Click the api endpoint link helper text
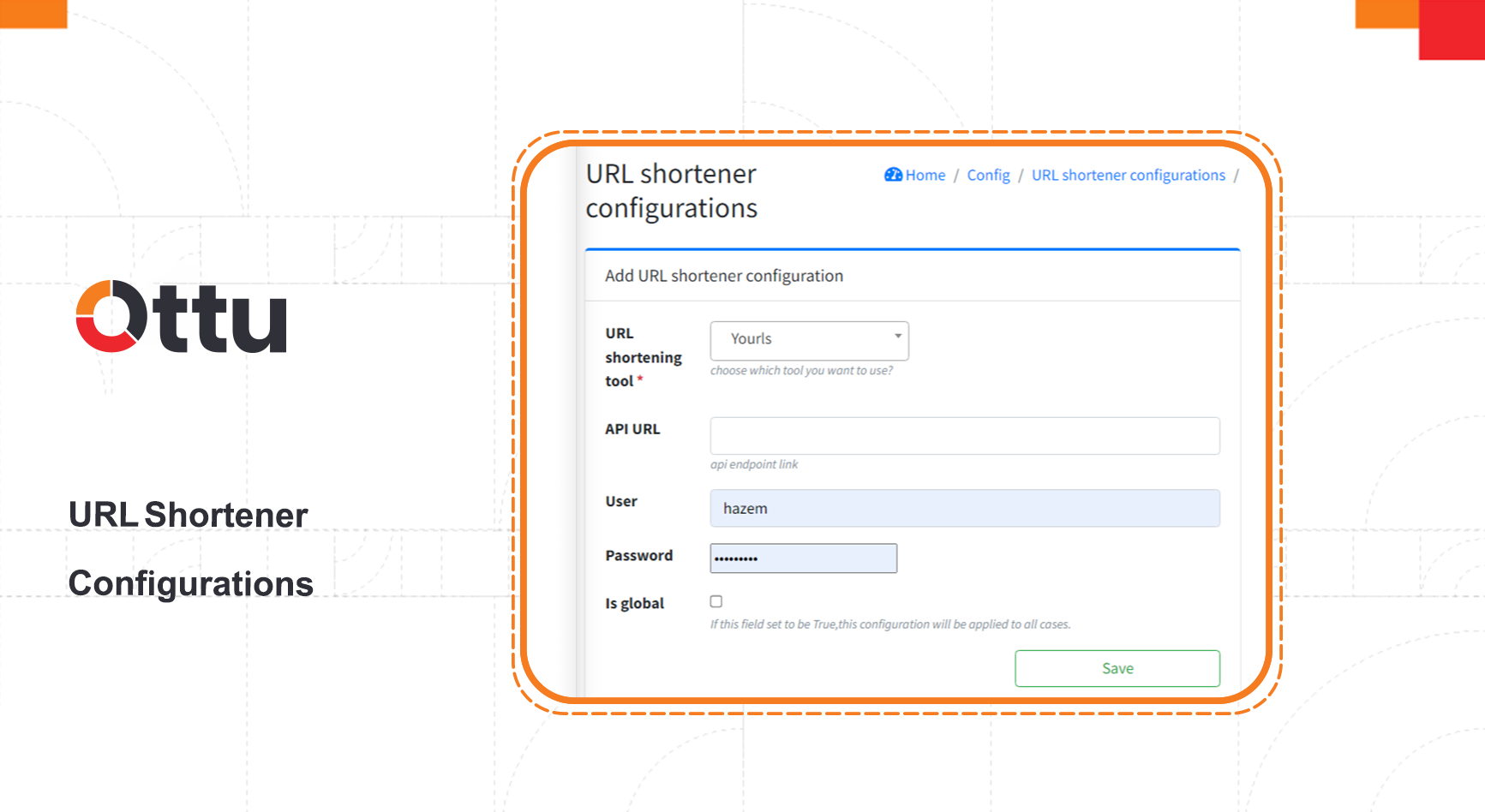Viewport: 1485px width, 812px height. [x=753, y=464]
